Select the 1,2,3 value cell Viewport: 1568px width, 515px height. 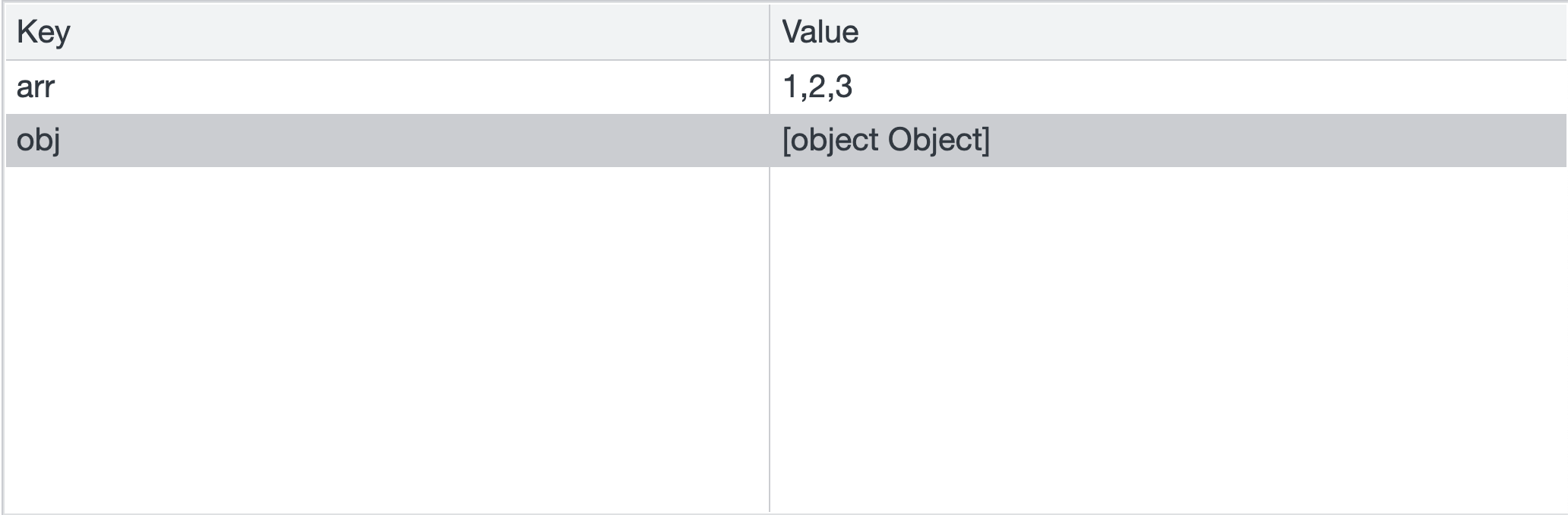click(1168, 87)
